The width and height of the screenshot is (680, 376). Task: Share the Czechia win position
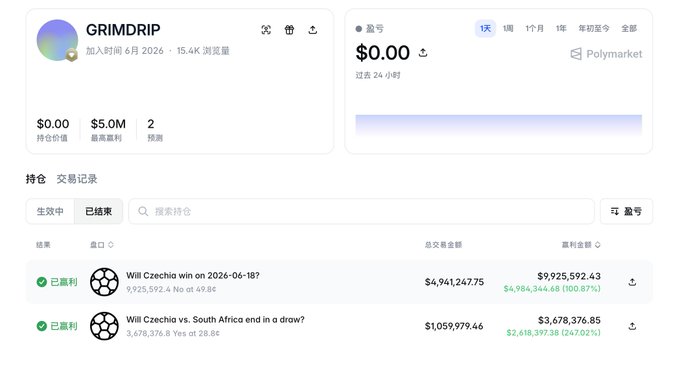pyautogui.click(x=632, y=282)
